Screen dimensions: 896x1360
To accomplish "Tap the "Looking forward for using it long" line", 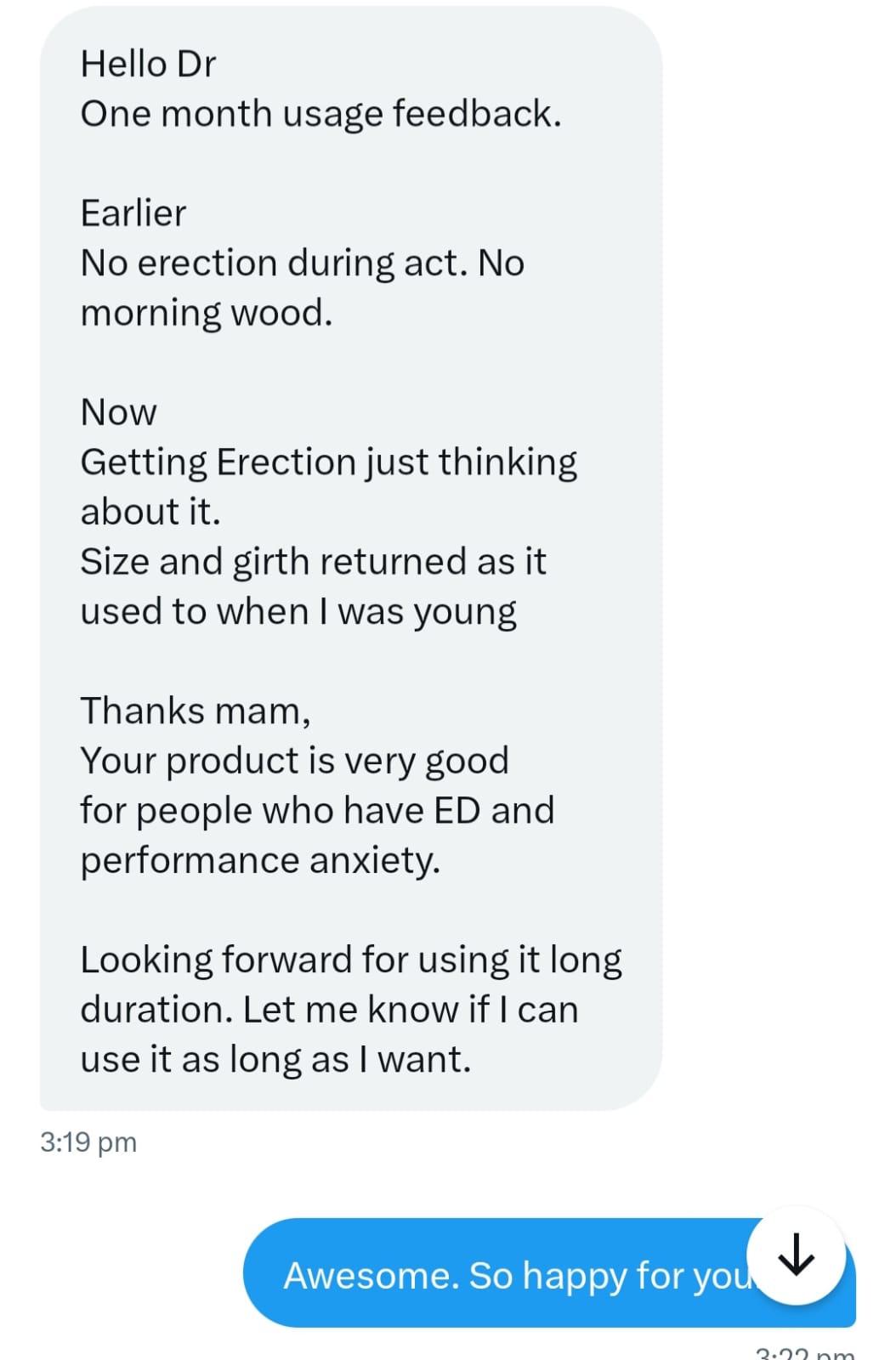I will (x=350, y=960).
